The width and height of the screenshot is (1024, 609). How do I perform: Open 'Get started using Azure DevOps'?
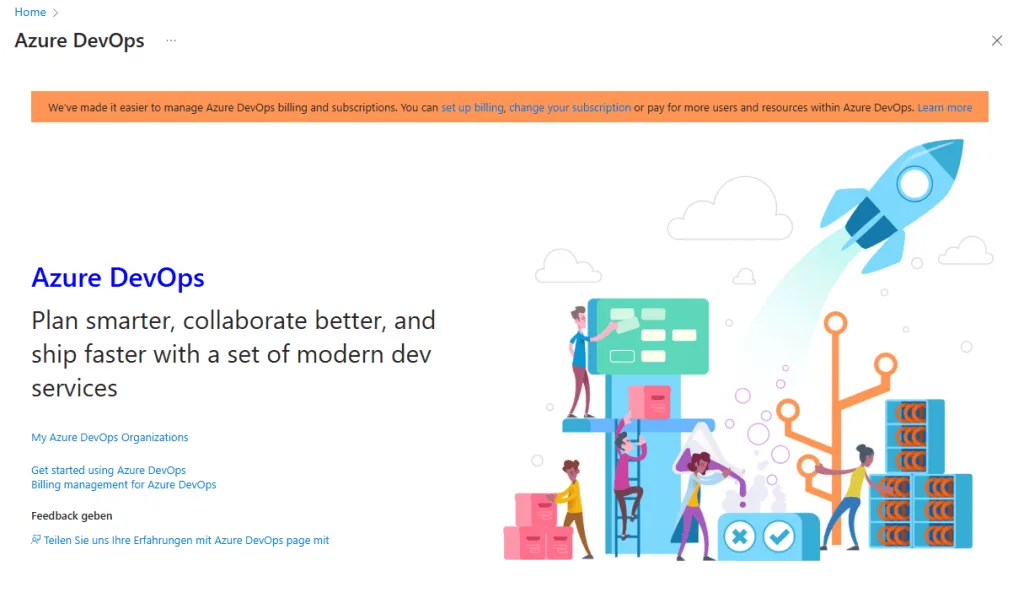click(108, 470)
